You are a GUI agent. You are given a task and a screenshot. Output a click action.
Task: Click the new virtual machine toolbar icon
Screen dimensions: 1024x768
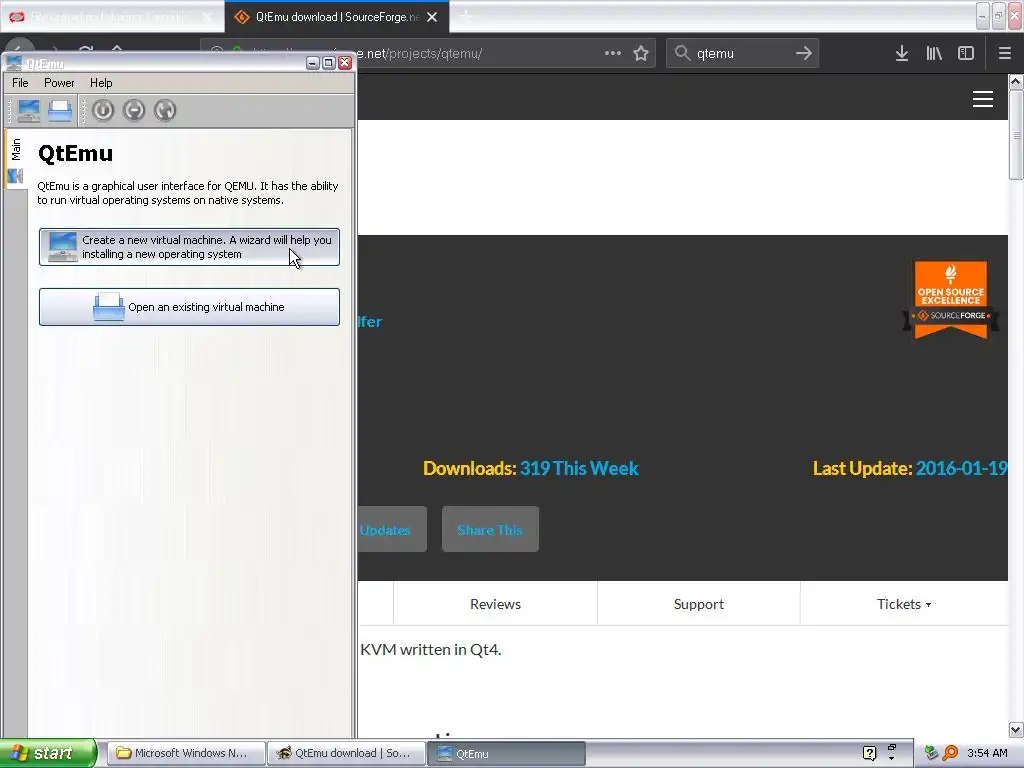coord(29,110)
